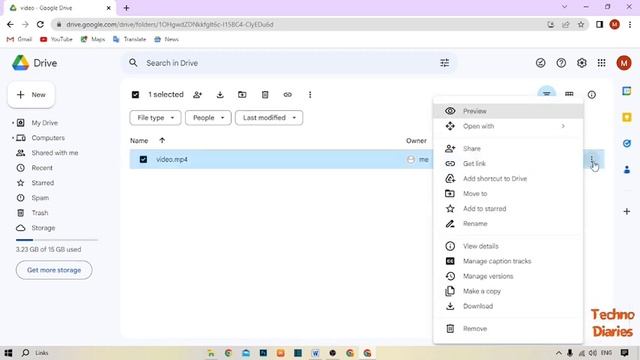Viewport: 640px width, 360px height.
Task: Open the View details info panel icon
Action: click(591, 95)
